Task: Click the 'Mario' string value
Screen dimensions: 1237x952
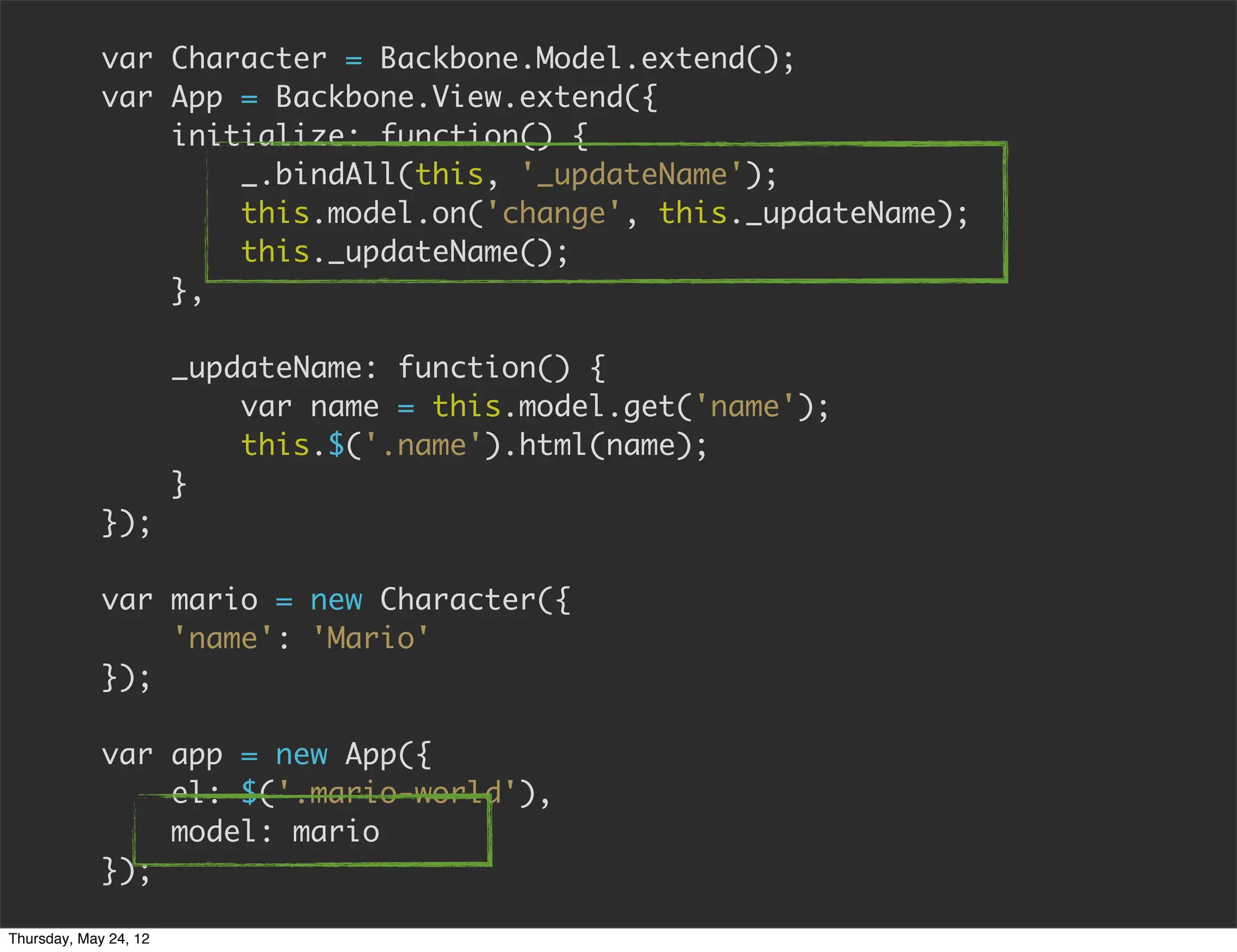Action: (x=370, y=639)
